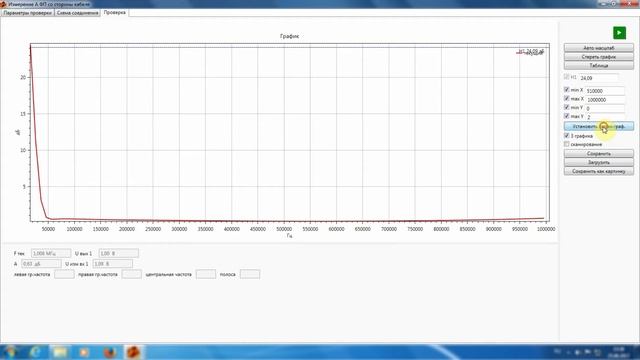640x360 pixels.
Task: Enable the сканирование checkbox
Action: [x=567, y=144]
